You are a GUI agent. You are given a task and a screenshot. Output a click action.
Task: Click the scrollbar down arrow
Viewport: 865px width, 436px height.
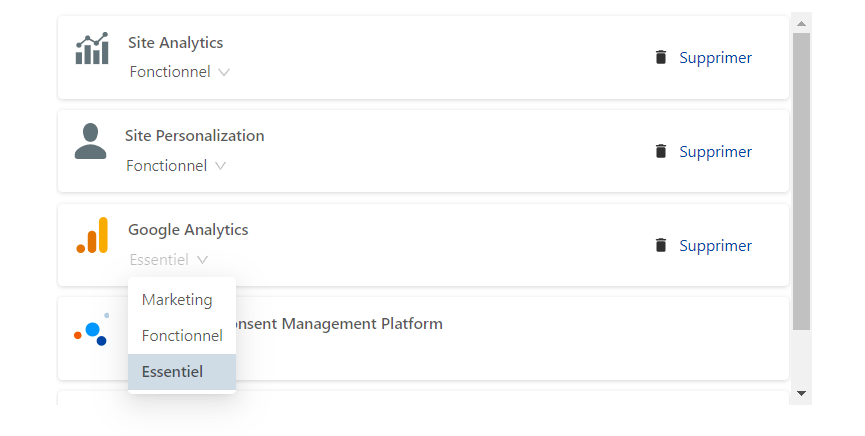pos(802,394)
